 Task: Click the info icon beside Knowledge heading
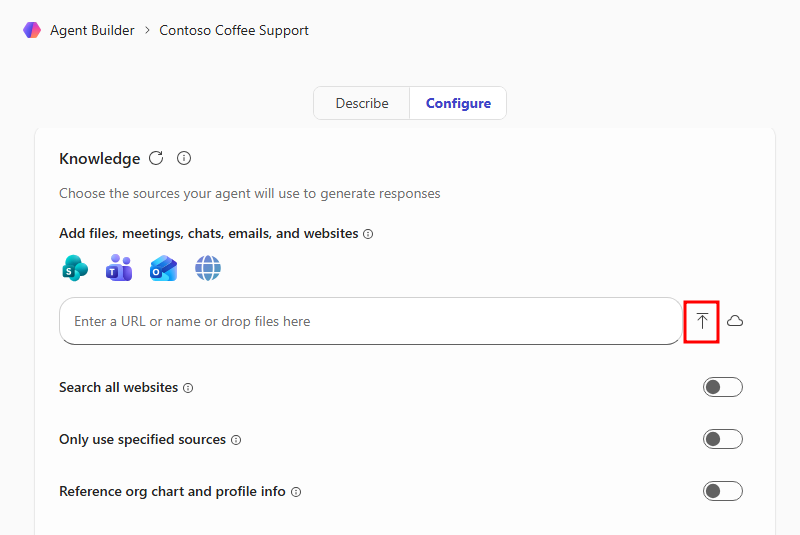(x=184, y=158)
